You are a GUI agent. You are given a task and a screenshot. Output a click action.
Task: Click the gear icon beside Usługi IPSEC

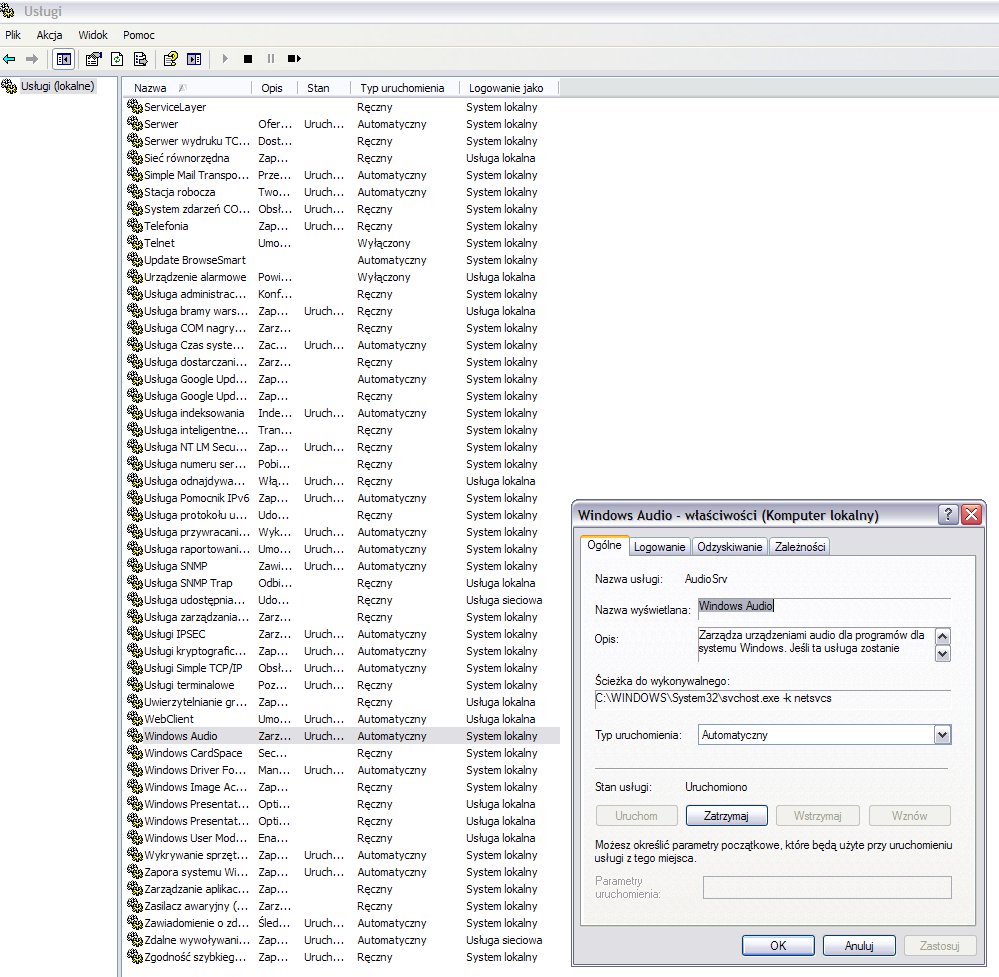point(134,633)
